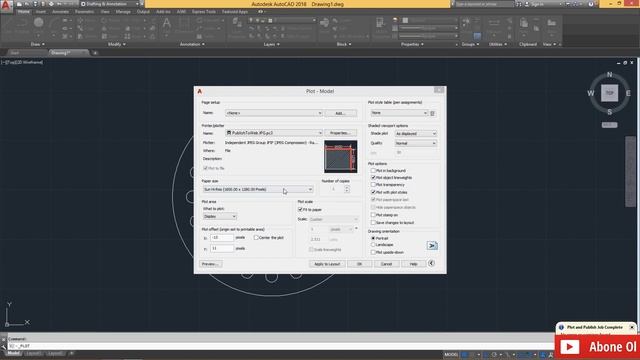Click the Insert block icon in the Block panel
Image resolution: width=640 pixels, height=360 pixels.
[325, 23]
